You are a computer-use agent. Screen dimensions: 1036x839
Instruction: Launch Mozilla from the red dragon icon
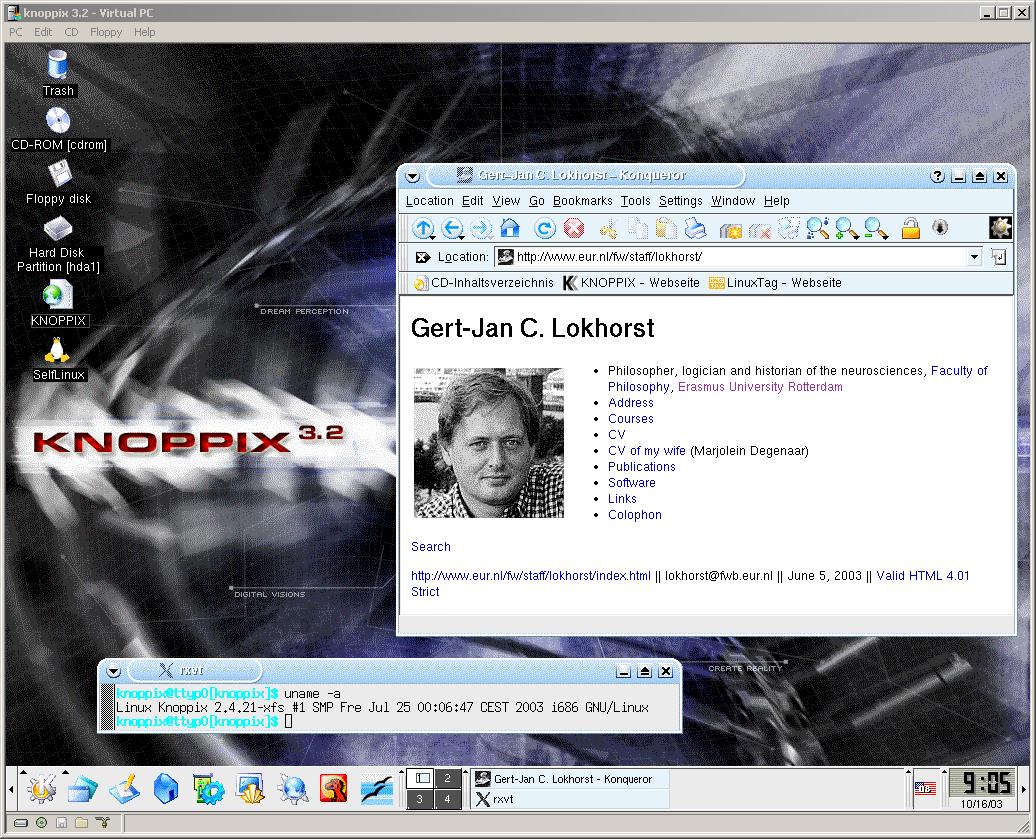click(334, 788)
